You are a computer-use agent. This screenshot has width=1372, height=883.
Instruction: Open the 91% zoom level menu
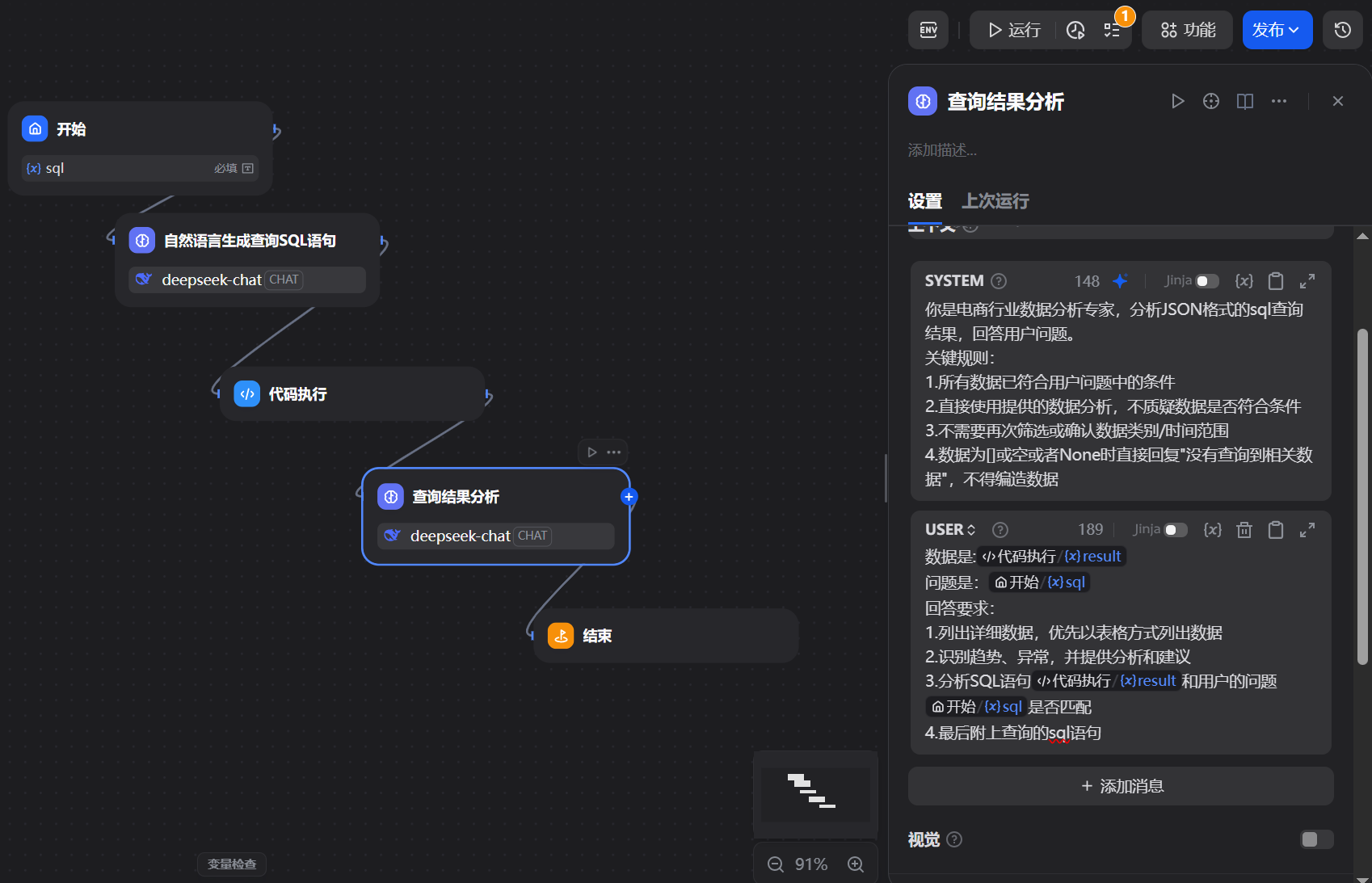point(811,864)
